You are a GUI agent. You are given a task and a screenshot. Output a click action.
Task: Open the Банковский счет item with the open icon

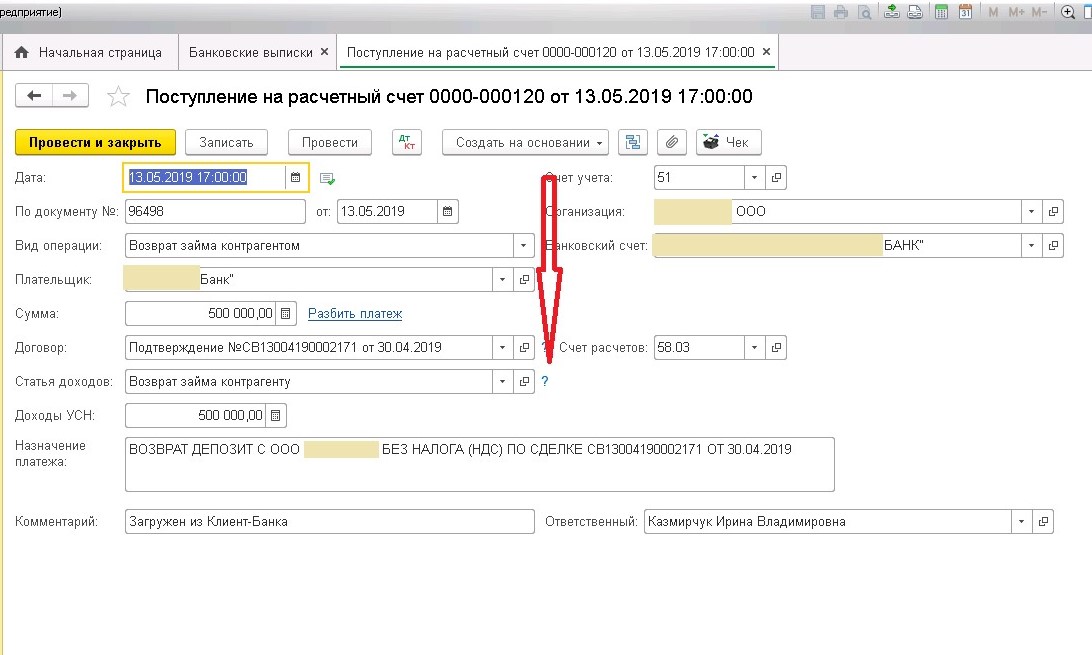click(x=1054, y=245)
